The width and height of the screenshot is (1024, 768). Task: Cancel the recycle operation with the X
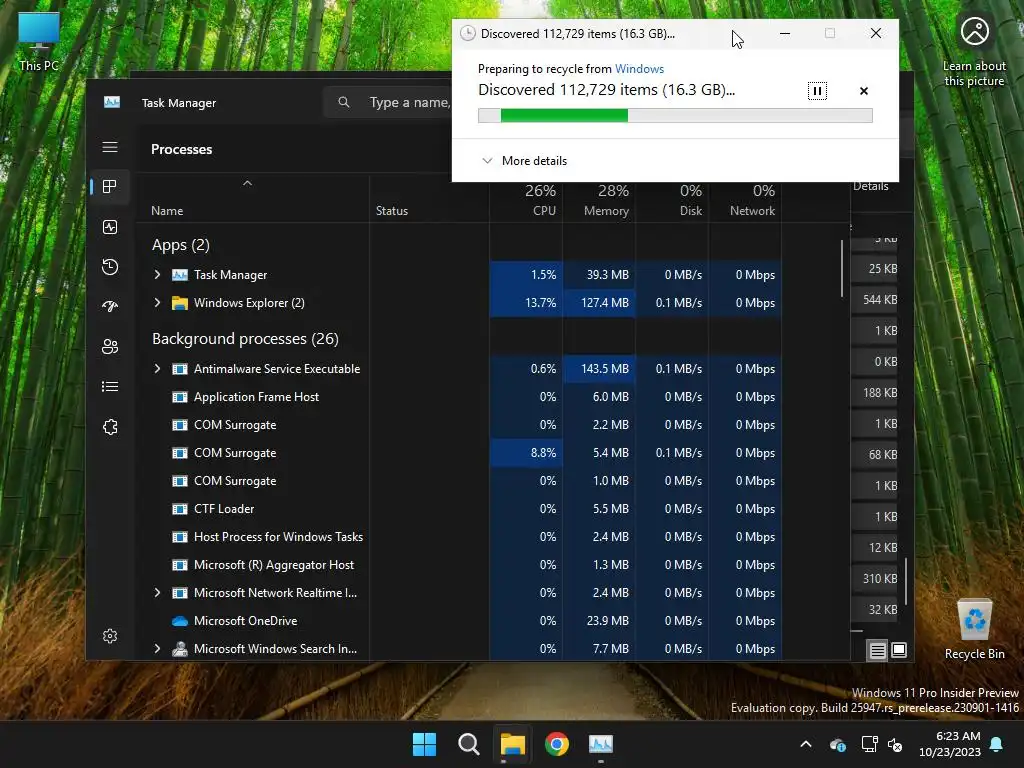[x=863, y=91]
